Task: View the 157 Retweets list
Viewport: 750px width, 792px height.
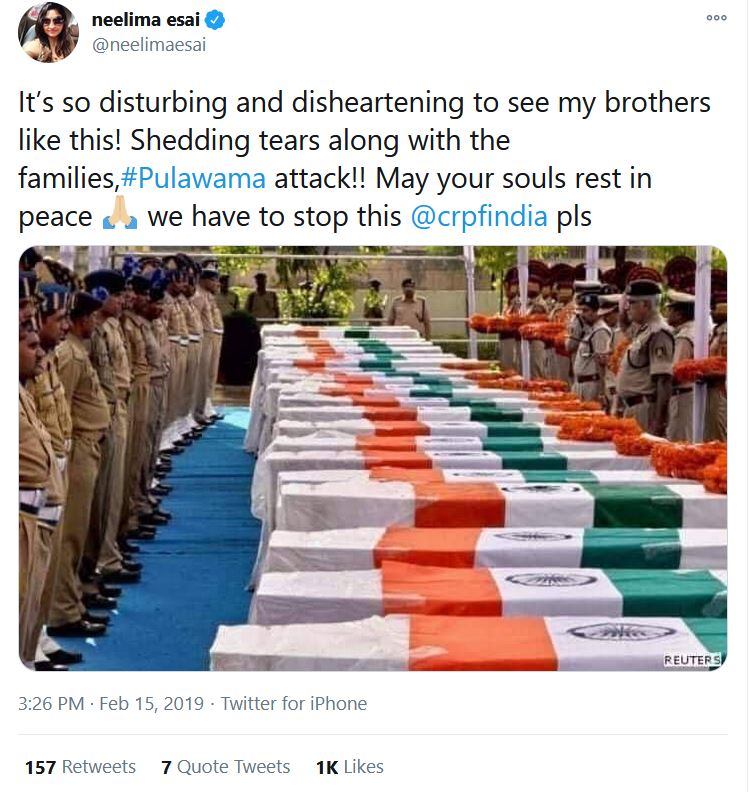Action: click(x=80, y=766)
